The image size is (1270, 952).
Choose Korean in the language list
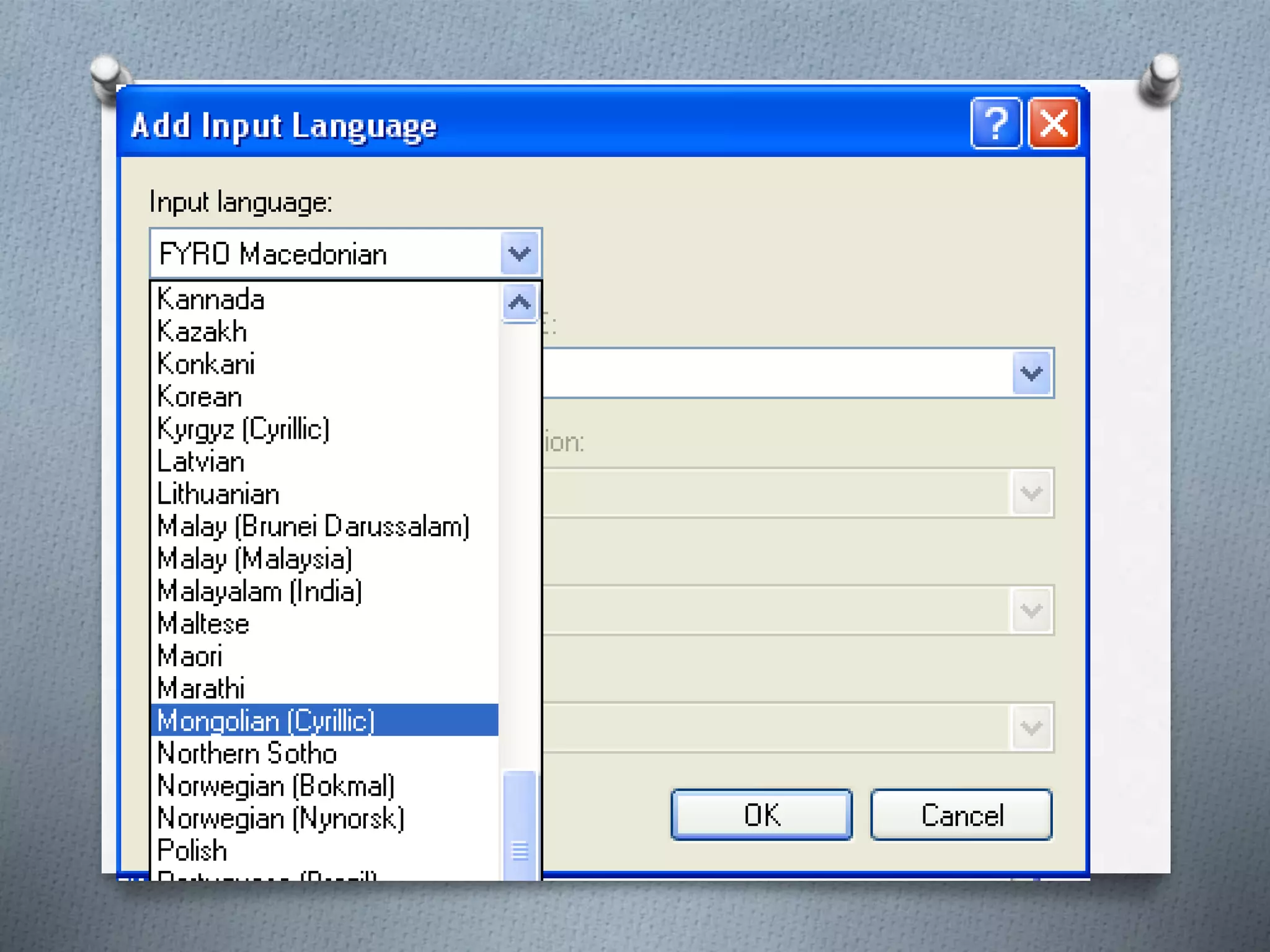(200, 397)
